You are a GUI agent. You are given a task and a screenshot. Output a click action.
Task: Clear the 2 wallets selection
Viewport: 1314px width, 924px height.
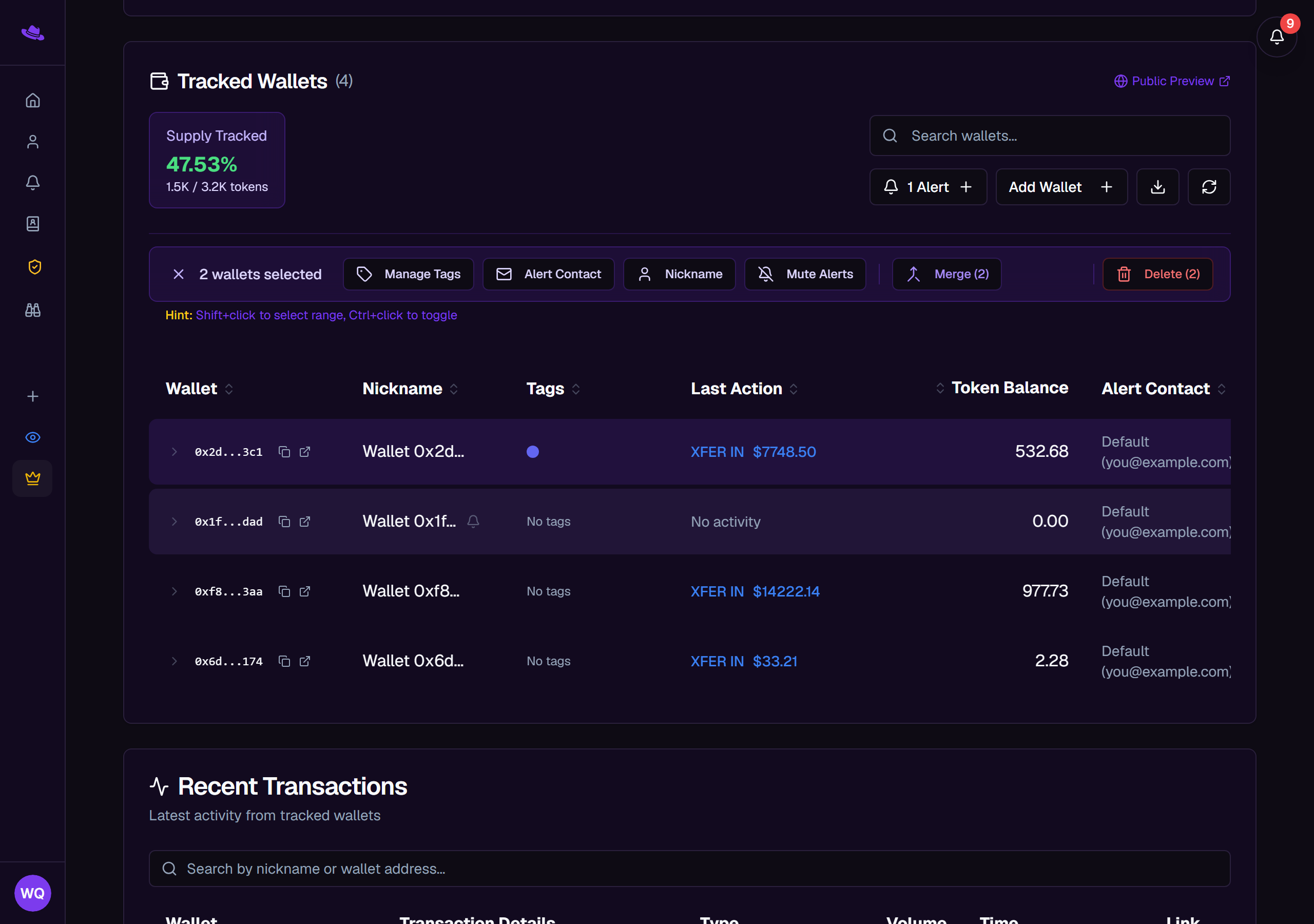coord(179,274)
